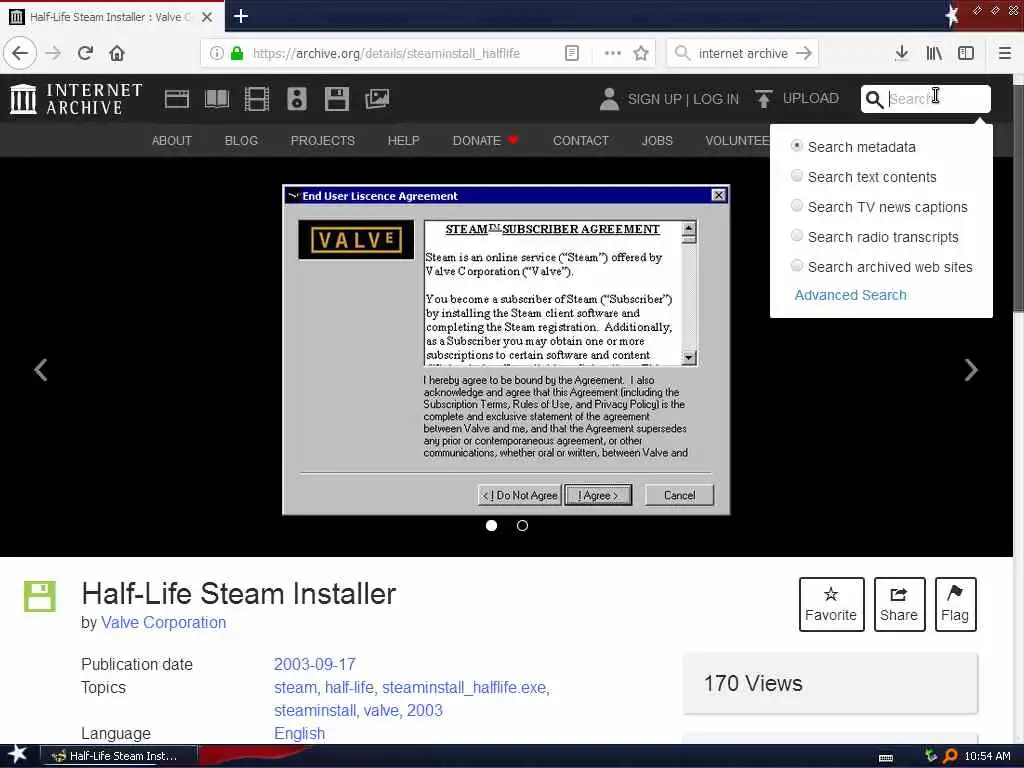
Task: Click the upload arrow icon
Action: point(763,99)
